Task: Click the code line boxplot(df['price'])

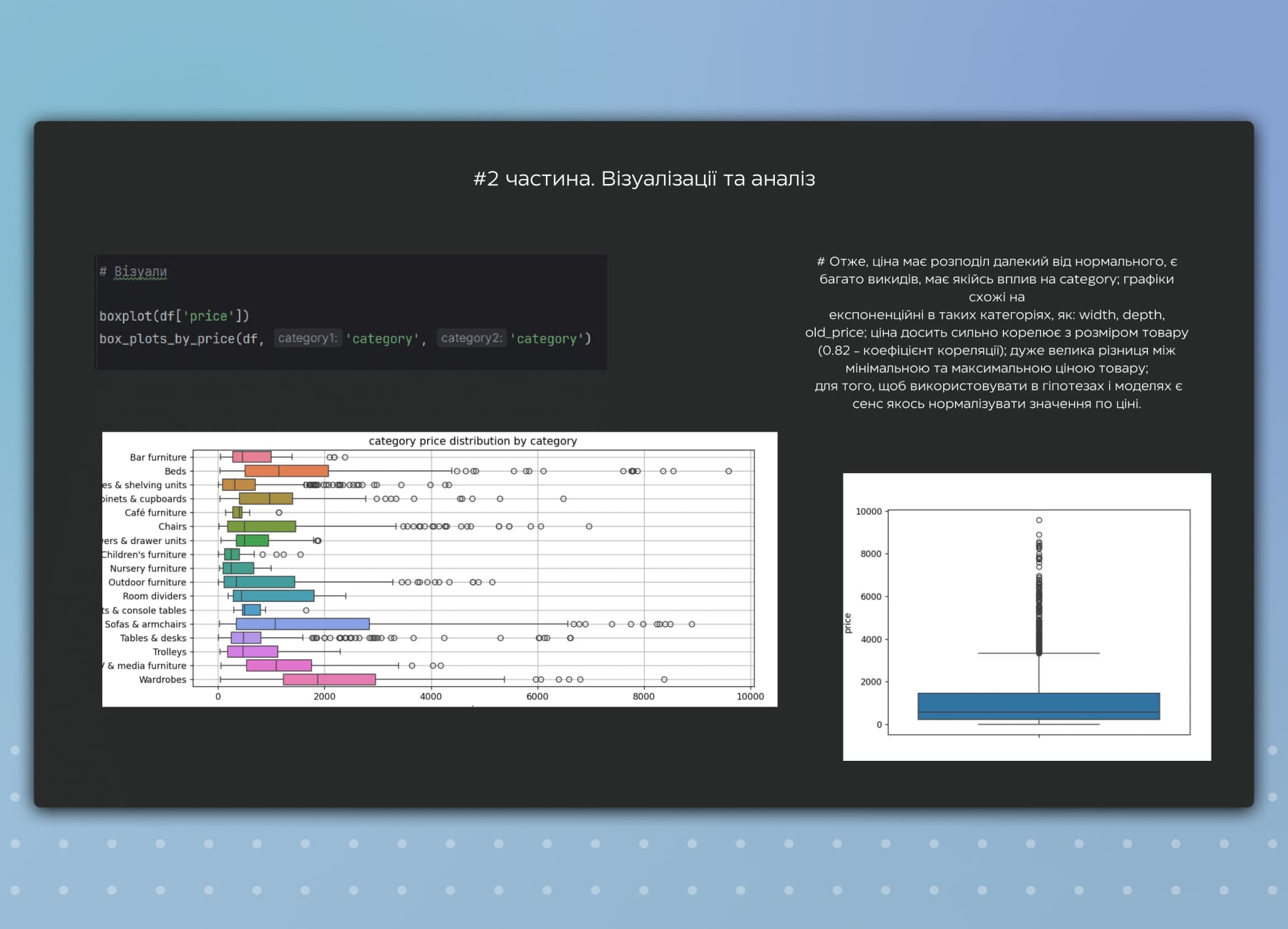Action: pyautogui.click(x=174, y=316)
